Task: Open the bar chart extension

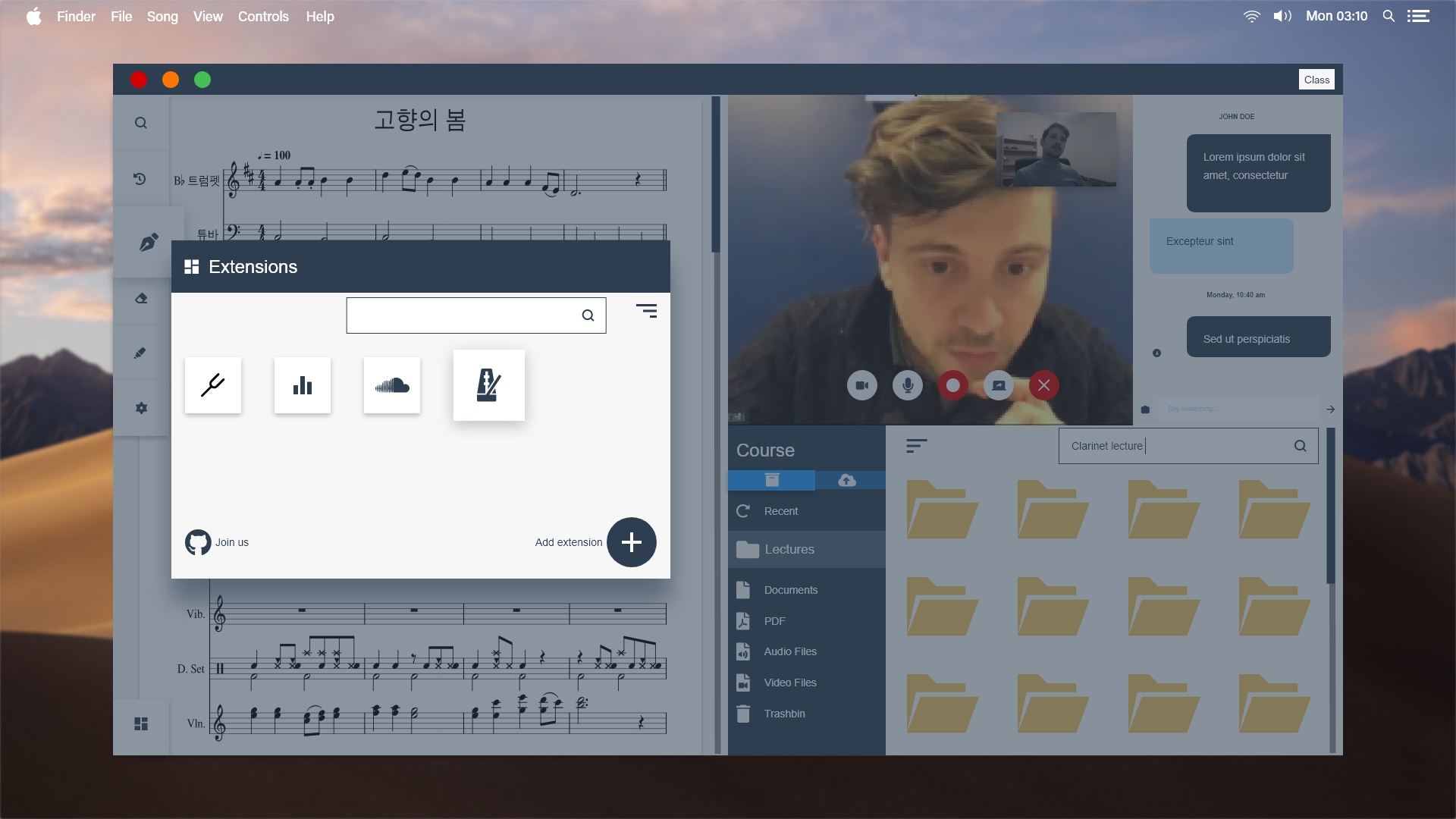Action: (303, 385)
